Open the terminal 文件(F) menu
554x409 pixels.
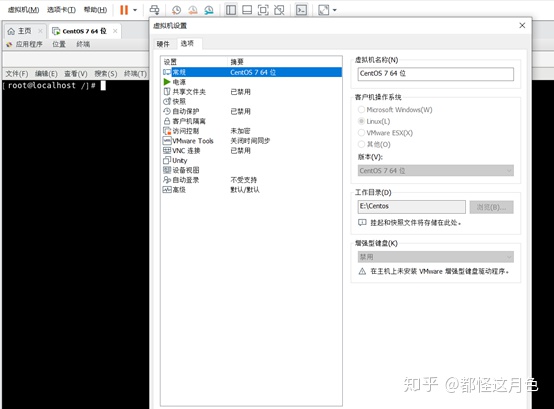click(x=17, y=73)
